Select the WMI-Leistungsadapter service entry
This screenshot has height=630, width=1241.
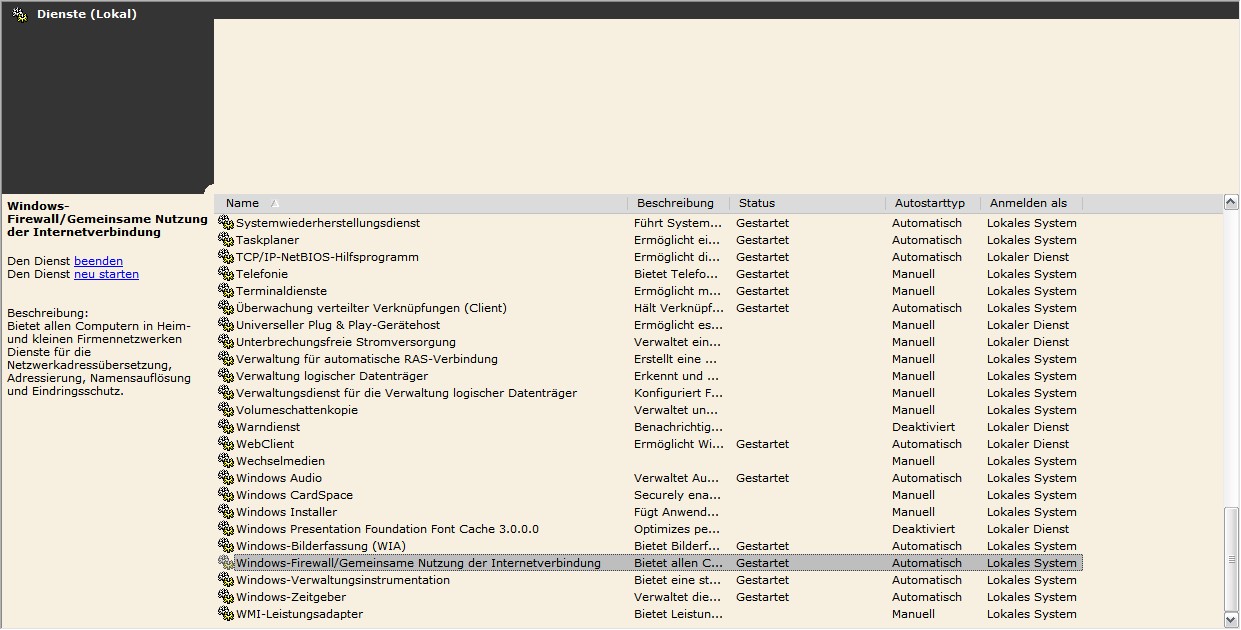point(299,614)
